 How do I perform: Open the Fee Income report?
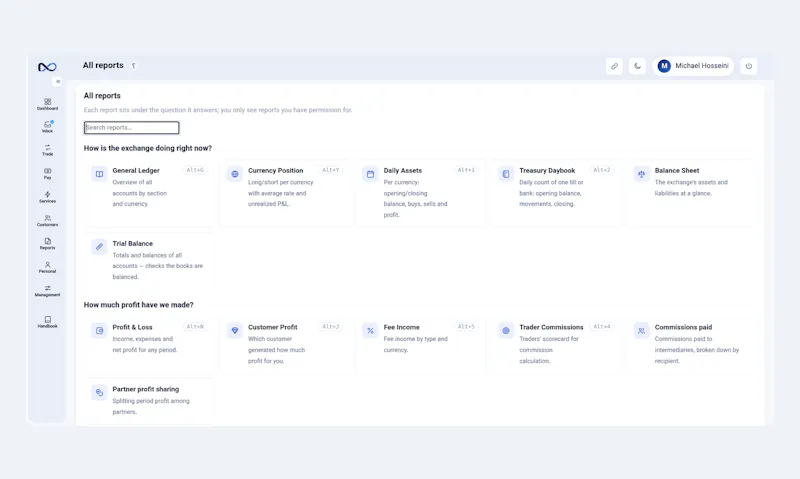pyautogui.click(x=421, y=345)
